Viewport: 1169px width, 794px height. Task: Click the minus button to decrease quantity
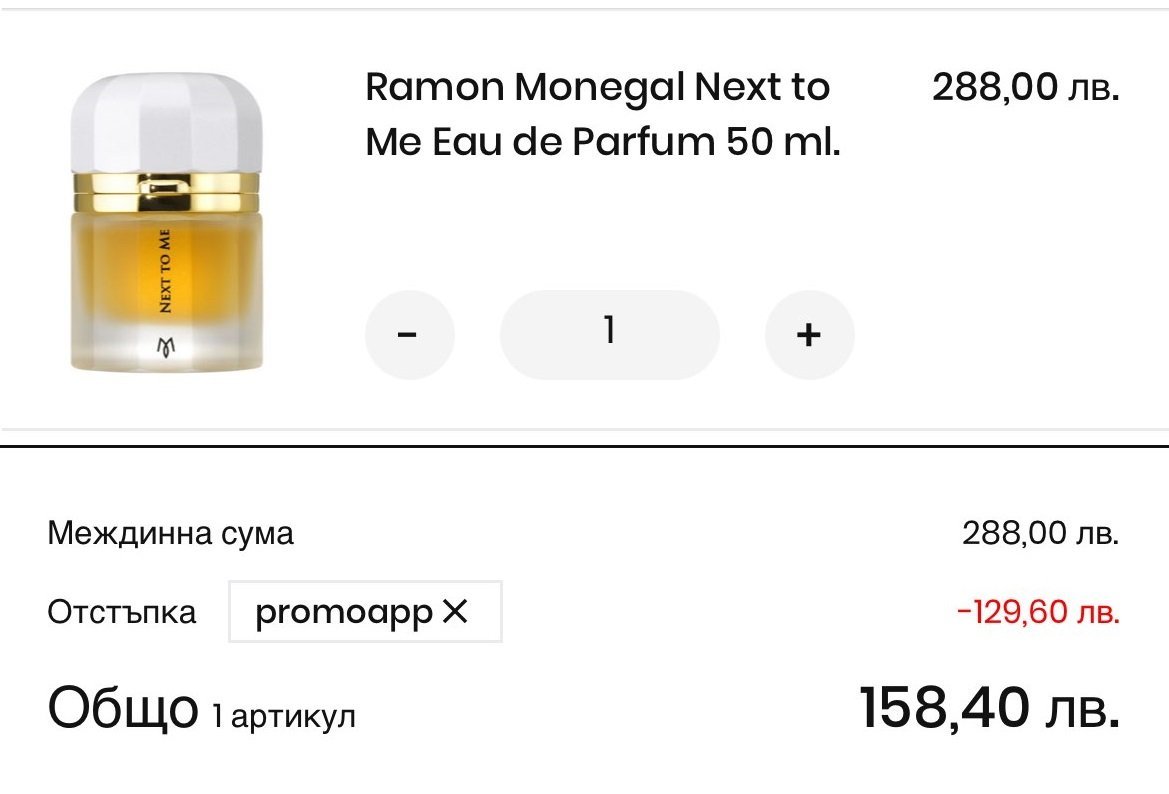[409, 335]
